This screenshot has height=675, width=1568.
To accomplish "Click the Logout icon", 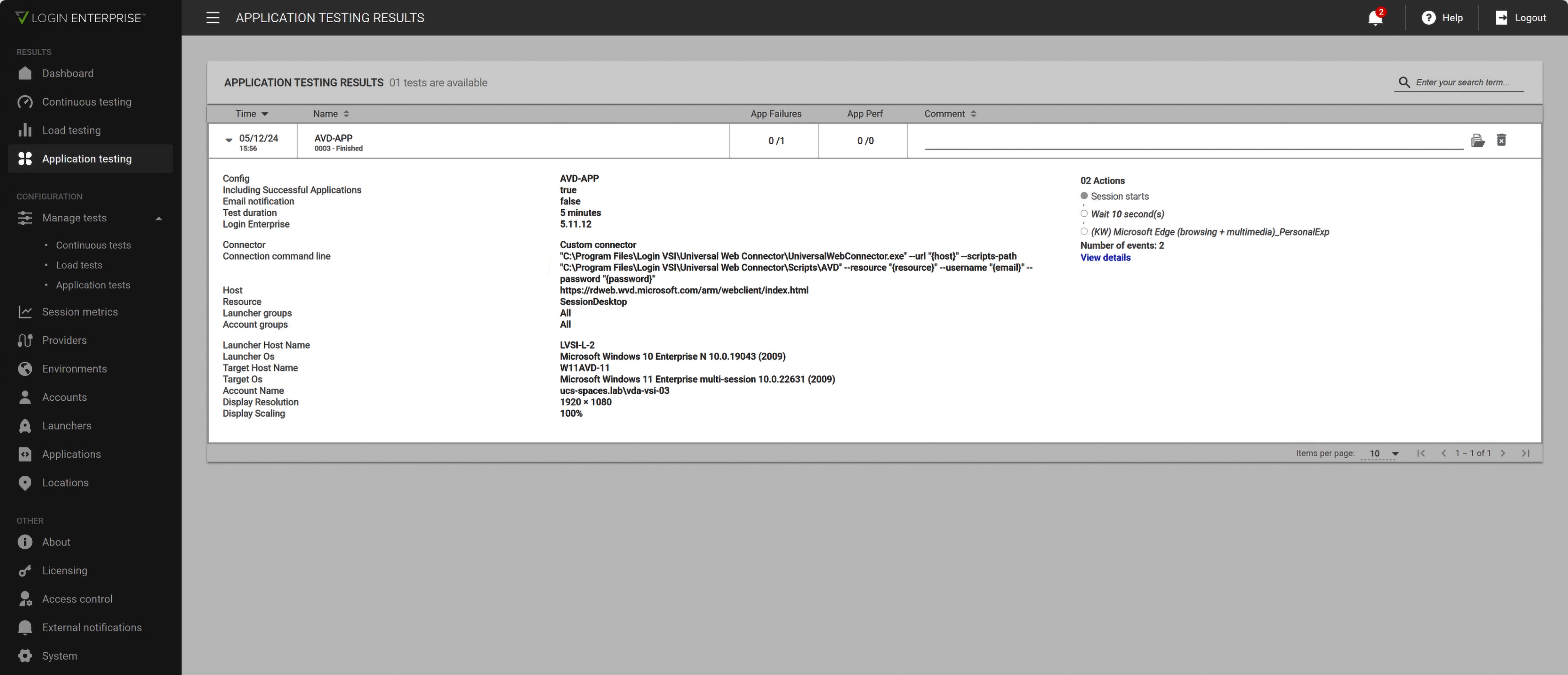I will pos(1502,18).
